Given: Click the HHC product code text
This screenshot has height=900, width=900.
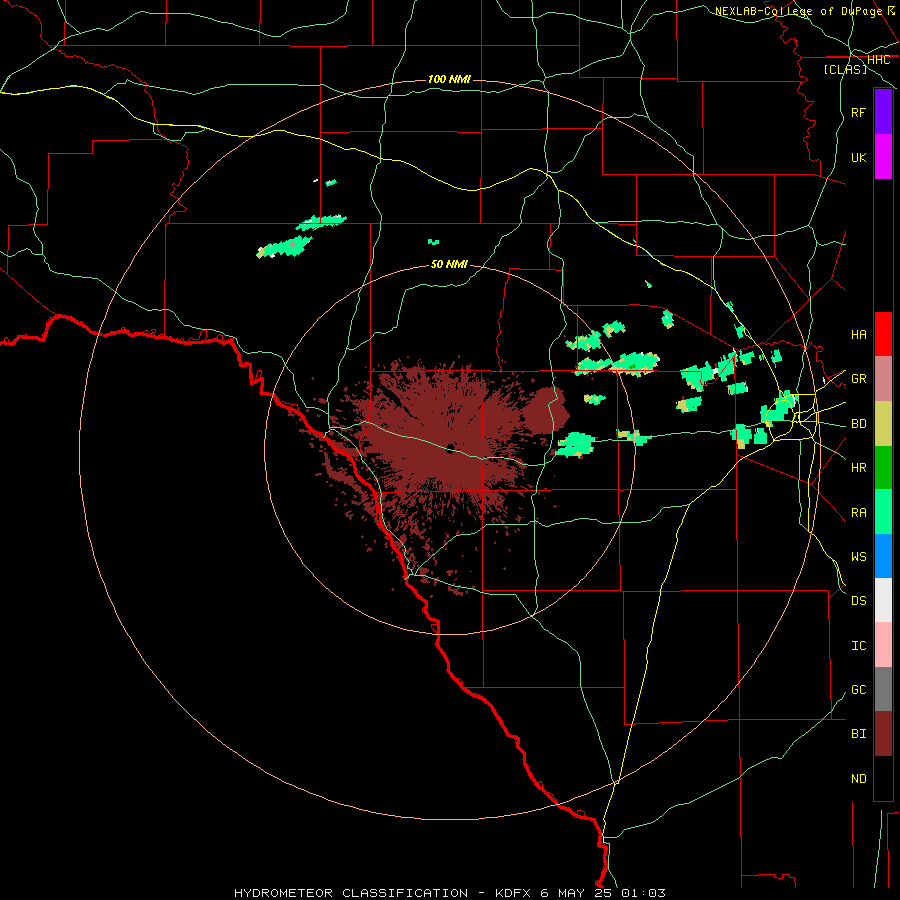Looking at the screenshot, I should [878, 60].
